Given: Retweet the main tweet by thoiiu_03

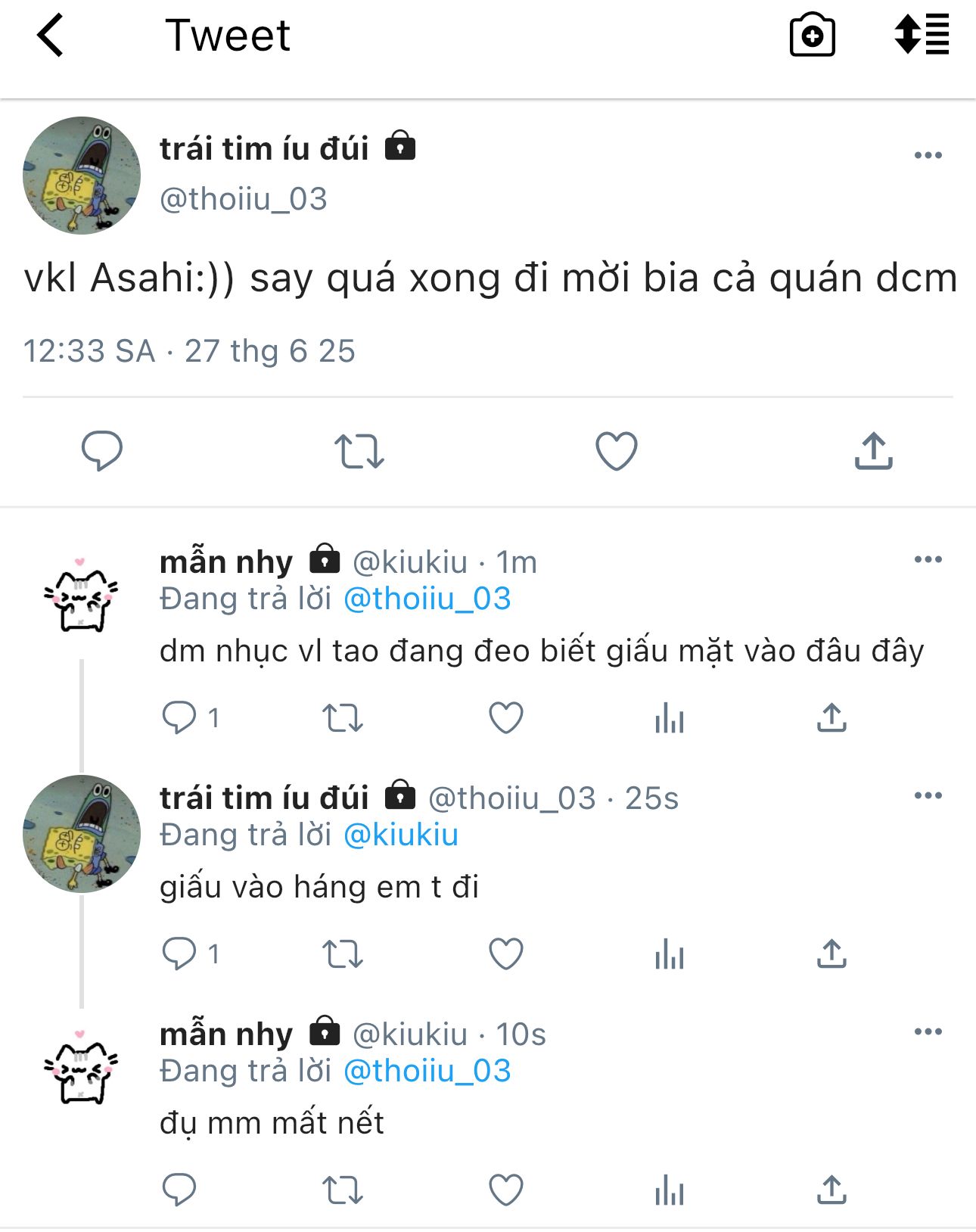Looking at the screenshot, I should point(359,451).
